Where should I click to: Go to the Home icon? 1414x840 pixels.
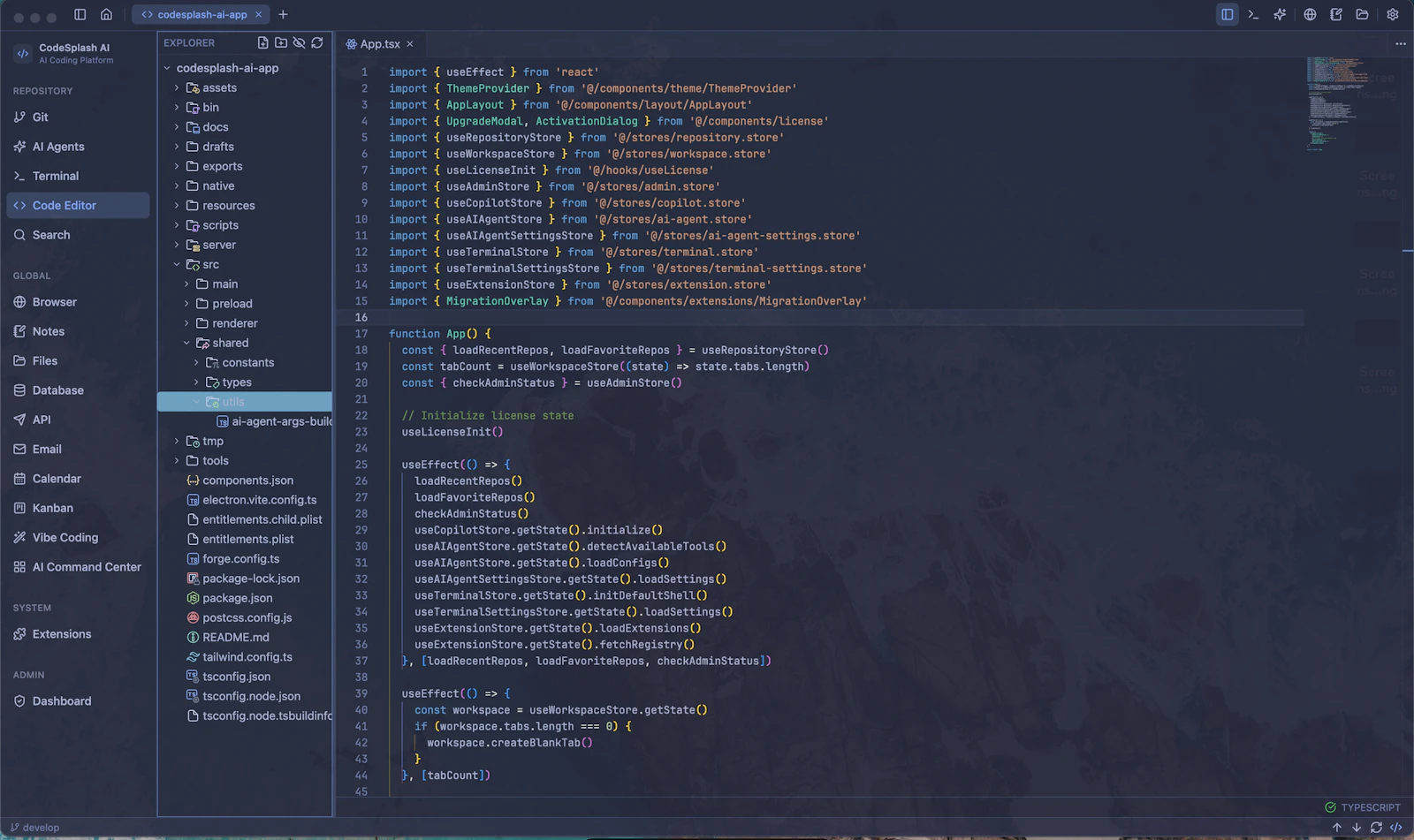(x=106, y=14)
